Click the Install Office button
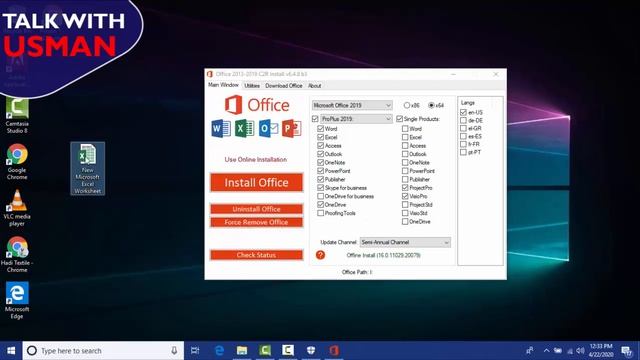Image resolution: width=640 pixels, height=360 pixels. pyautogui.click(x=257, y=182)
